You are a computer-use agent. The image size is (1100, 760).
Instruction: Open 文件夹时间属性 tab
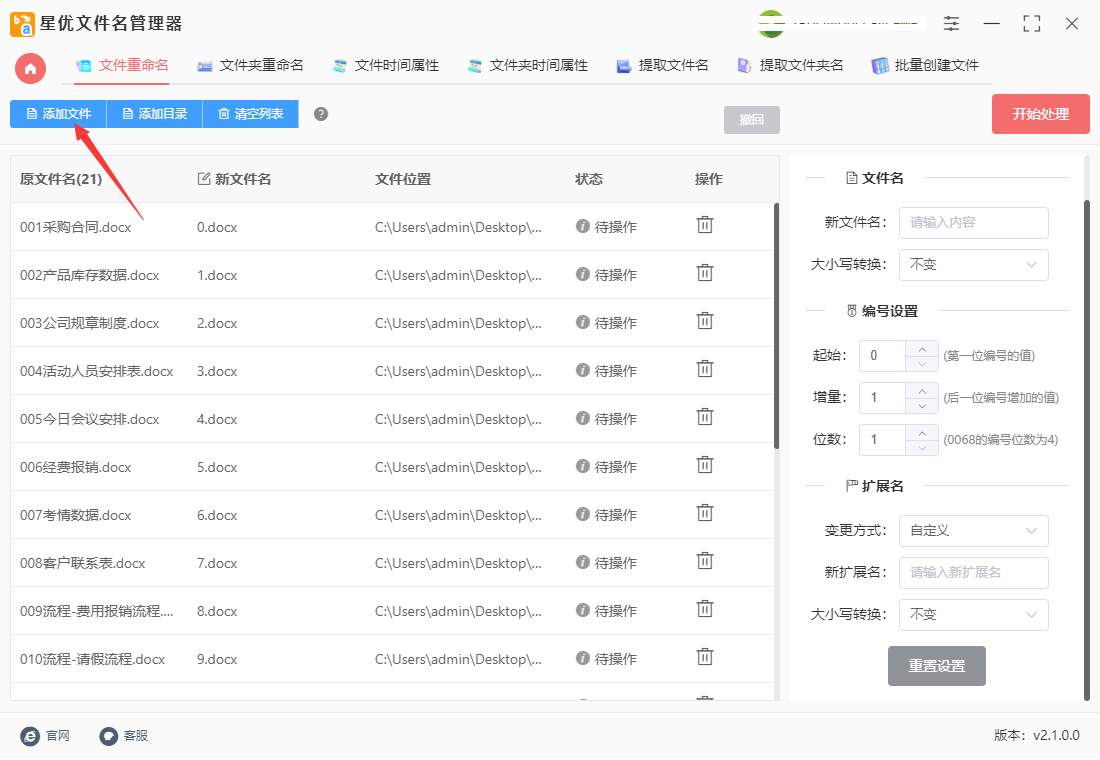pos(528,66)
